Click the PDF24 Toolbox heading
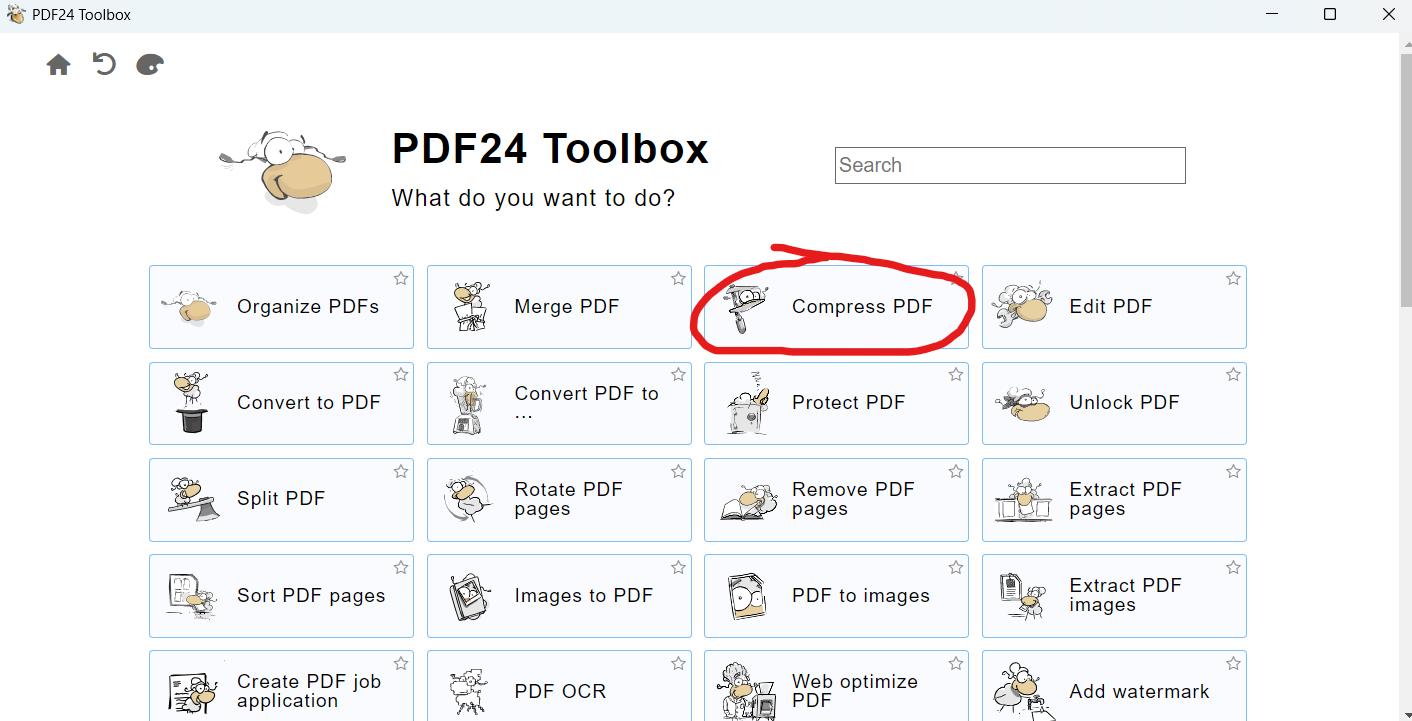 click(550, 149)
